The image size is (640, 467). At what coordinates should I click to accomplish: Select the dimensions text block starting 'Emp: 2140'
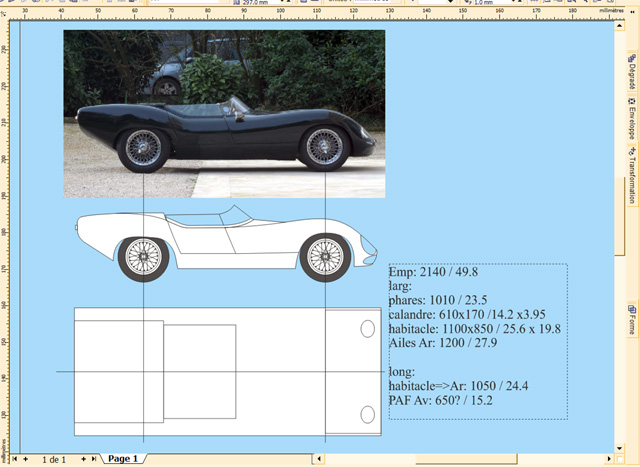[x=477, y=337]
